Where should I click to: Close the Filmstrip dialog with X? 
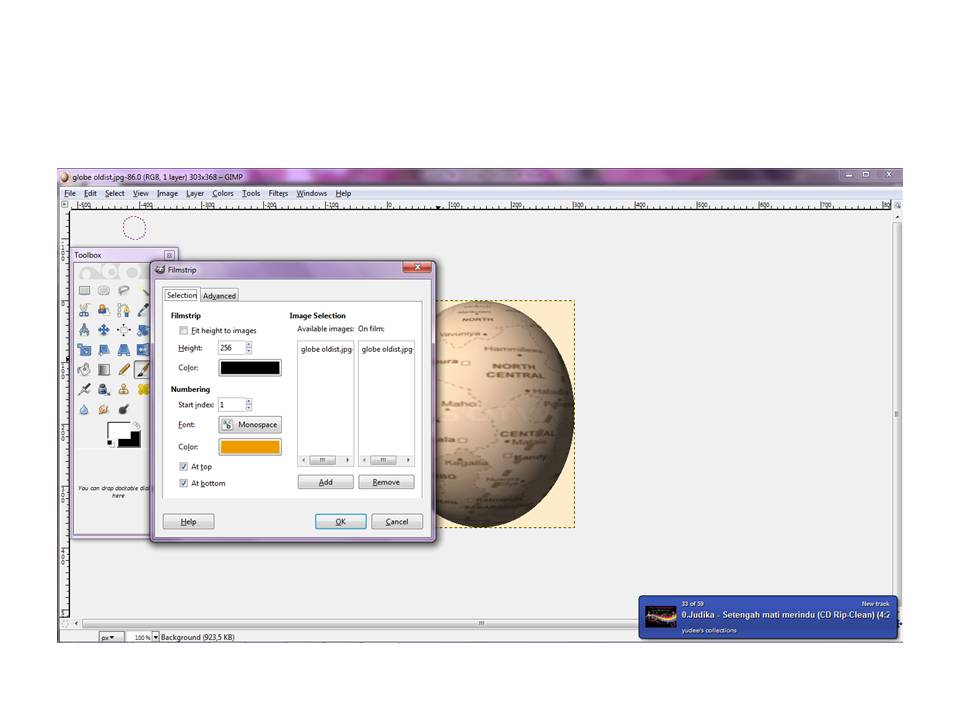click(x=418, y=268)
